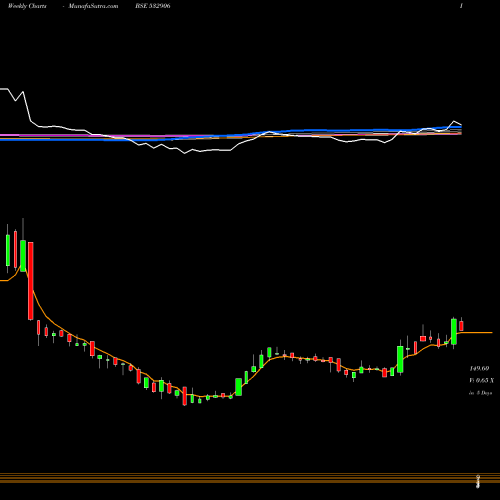Select the last green candle near chart end

454,332
